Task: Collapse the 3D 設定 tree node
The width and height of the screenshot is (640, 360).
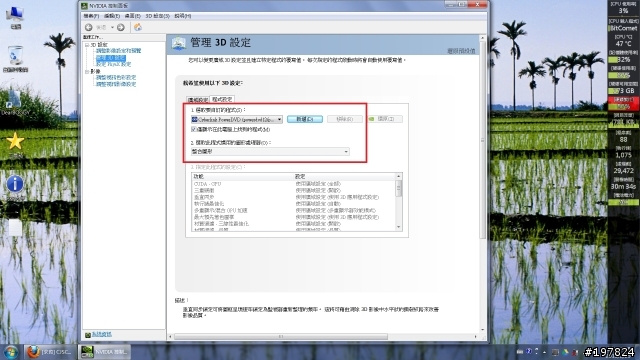Action: coord(87,45)
